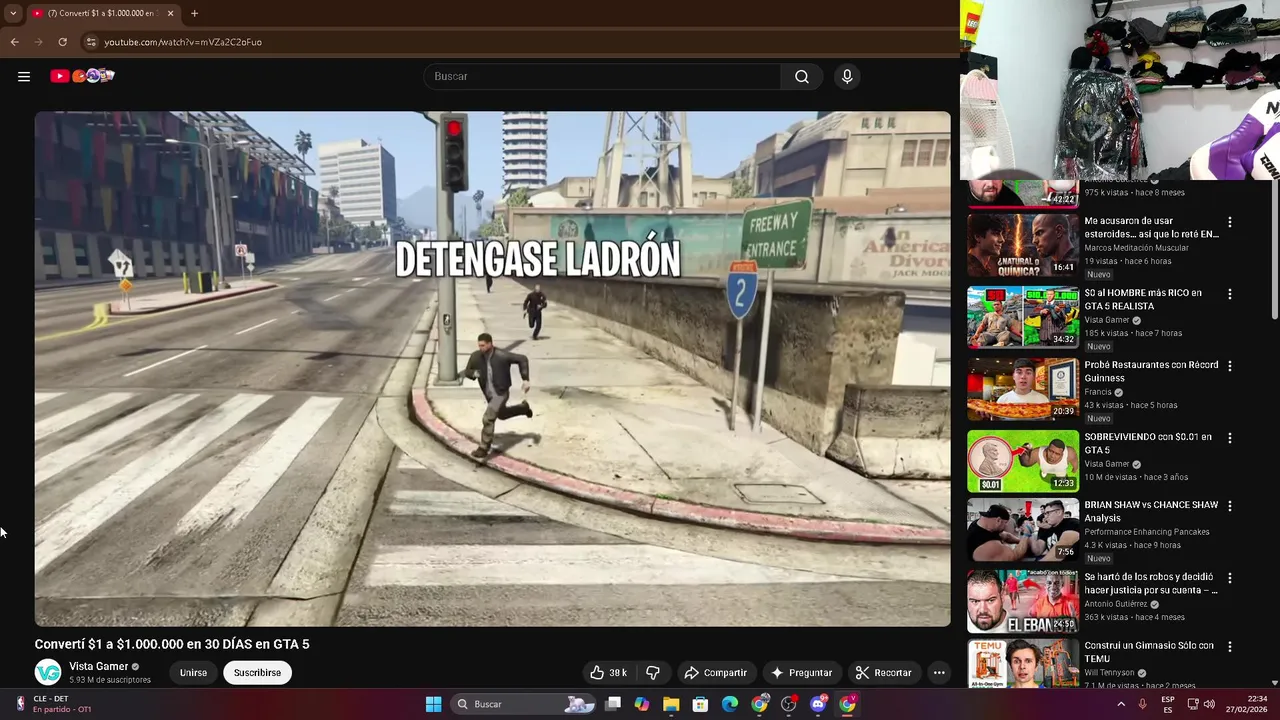Click the youtube.com address bar URL
The height and width of the screenshot is (720, 1280).
(x=183, y=42)
